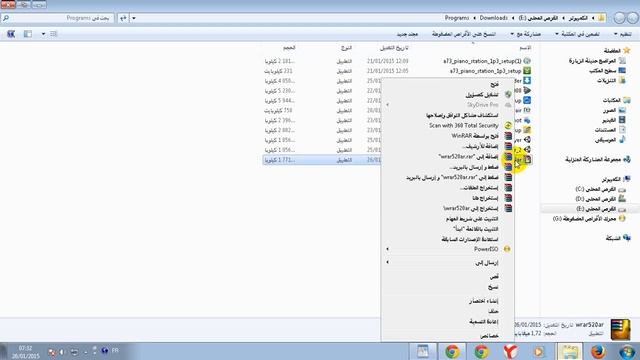Sort by the Size column header

tap(289, 48)
